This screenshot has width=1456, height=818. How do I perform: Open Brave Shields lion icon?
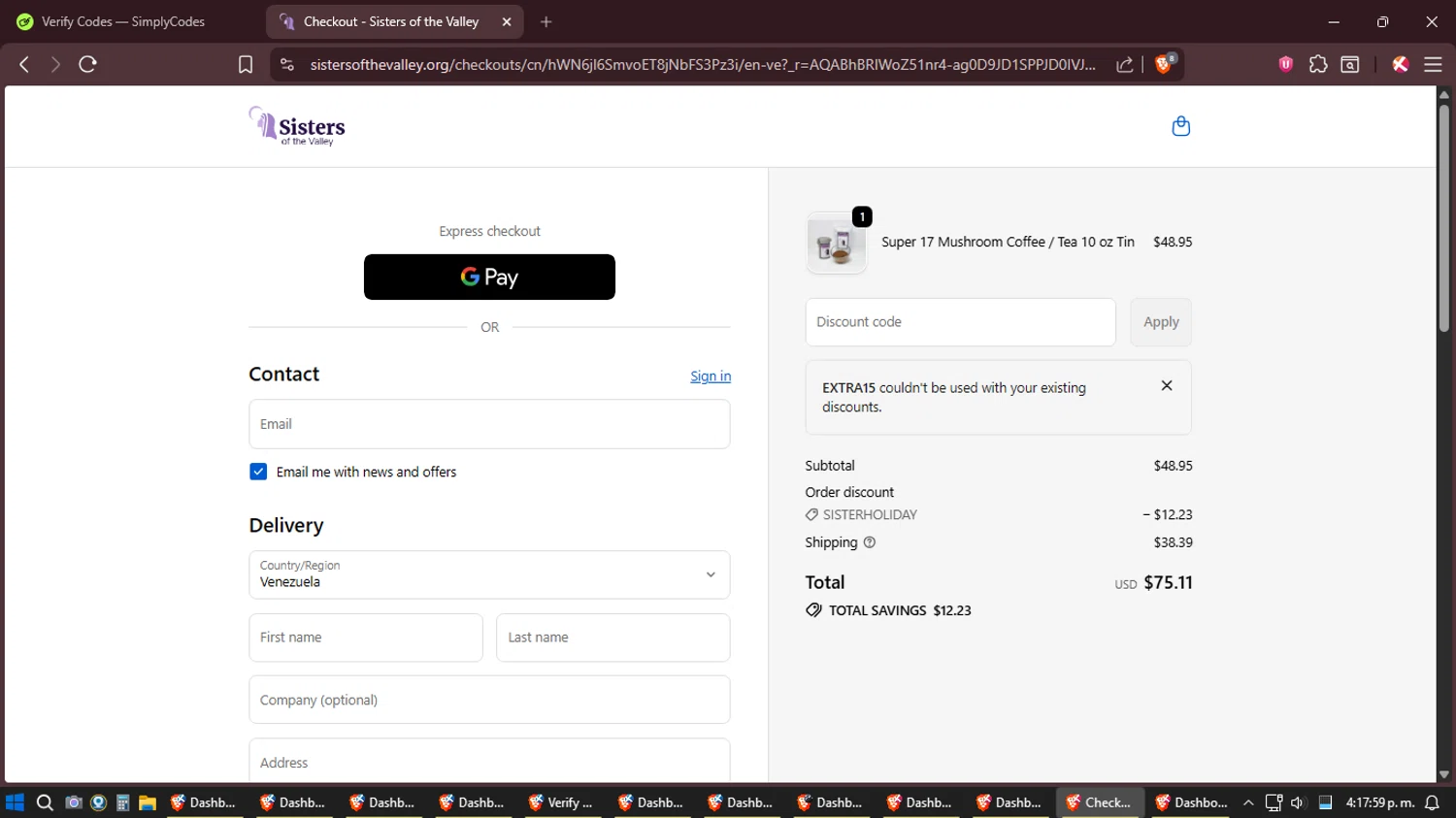pyautogui.click(x=1165, y=64)
